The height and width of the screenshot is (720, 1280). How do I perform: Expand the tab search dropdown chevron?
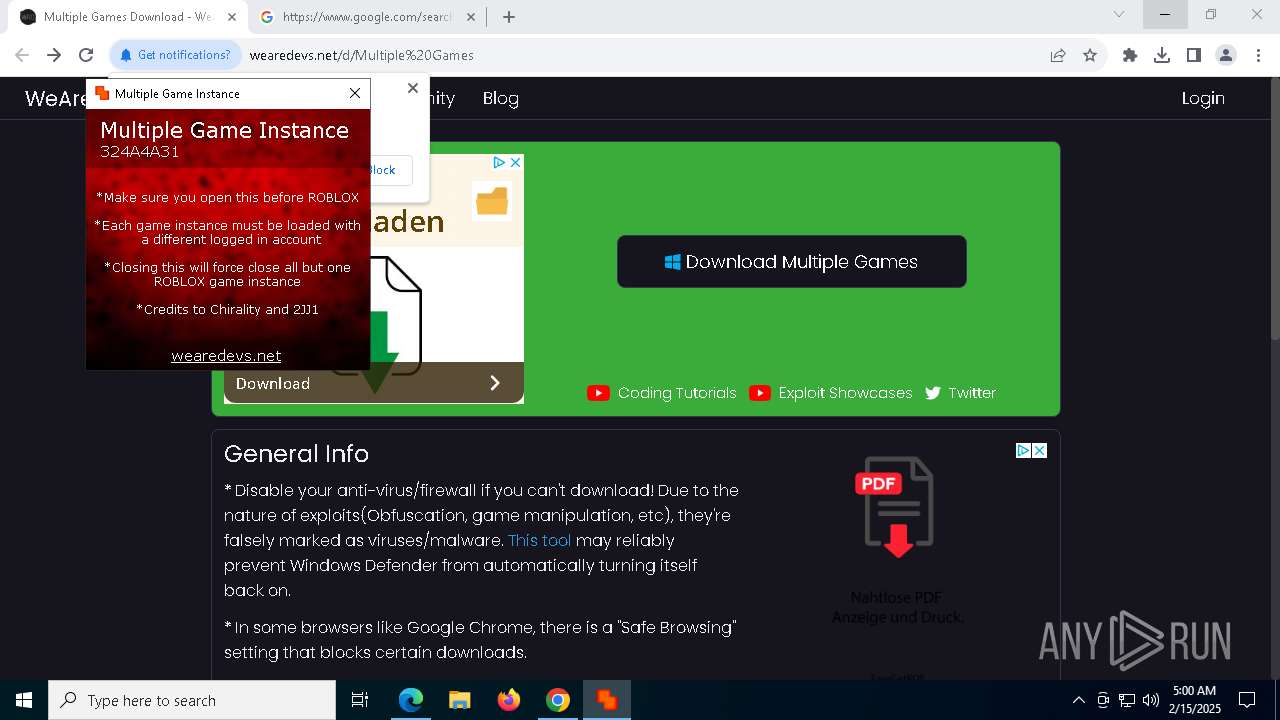click(1119, 14)
